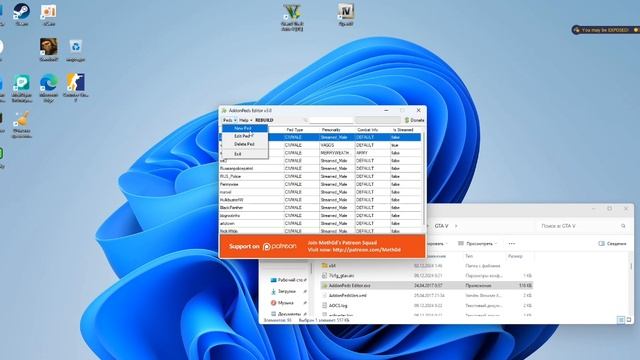
Task: Open the GTA IV desktop shortcut
Action: (x=346, y=14)
